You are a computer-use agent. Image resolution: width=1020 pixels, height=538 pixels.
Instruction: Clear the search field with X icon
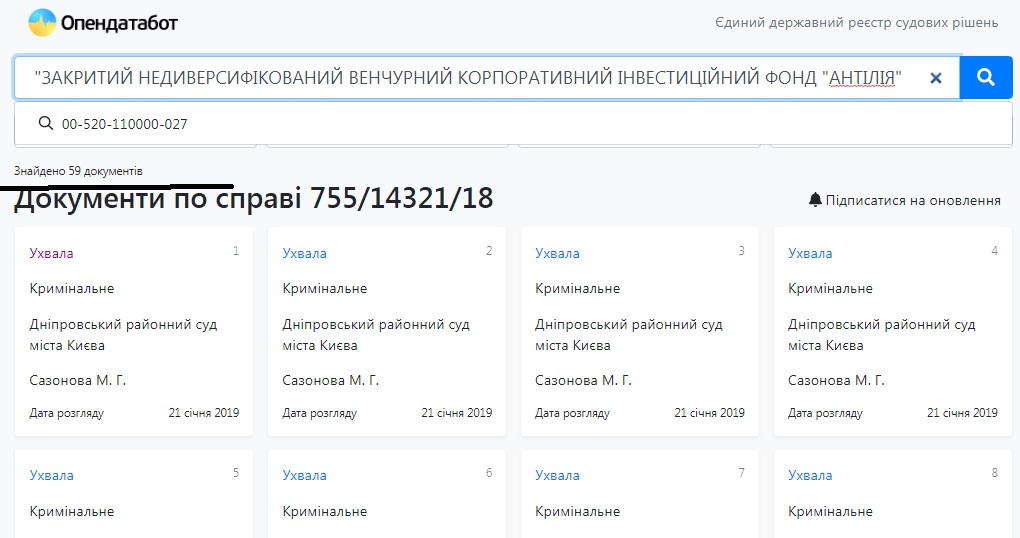(x=936, y=78)
